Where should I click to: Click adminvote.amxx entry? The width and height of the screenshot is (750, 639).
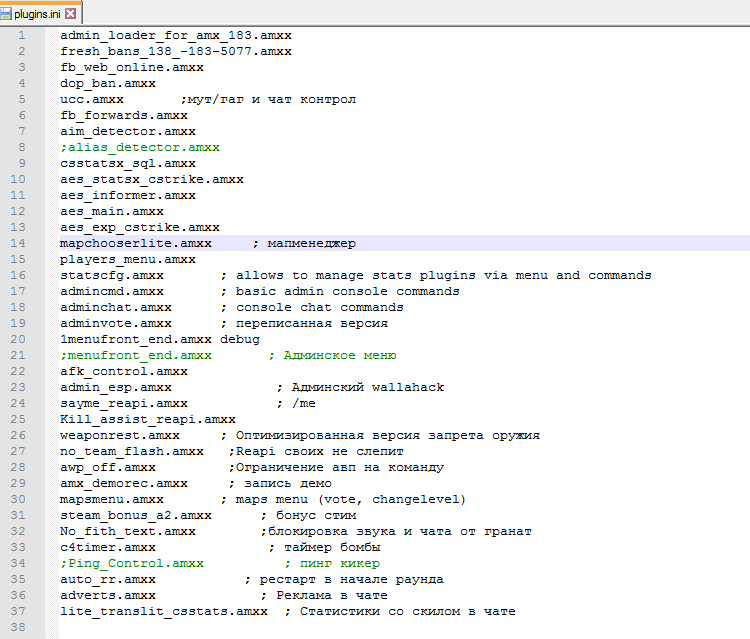[x=116, y=323]
